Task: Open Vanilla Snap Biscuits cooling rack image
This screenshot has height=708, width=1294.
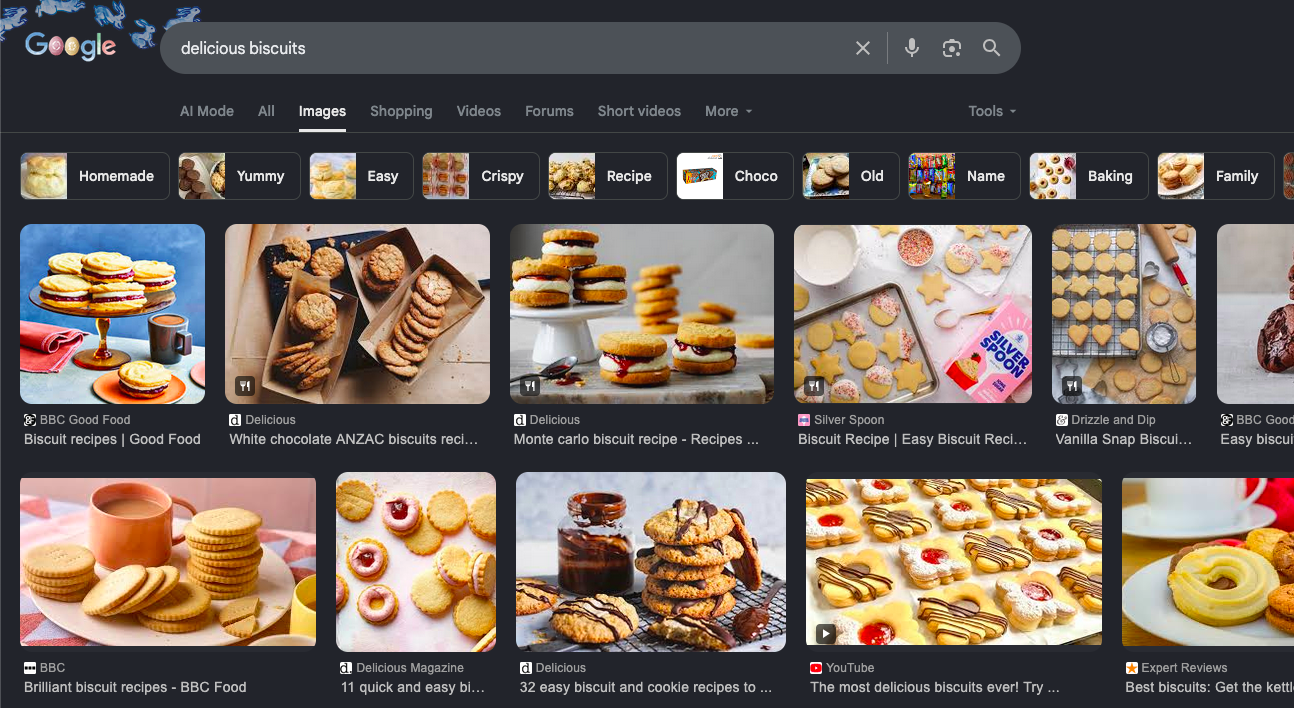Action: click(x=1124, y=313)
